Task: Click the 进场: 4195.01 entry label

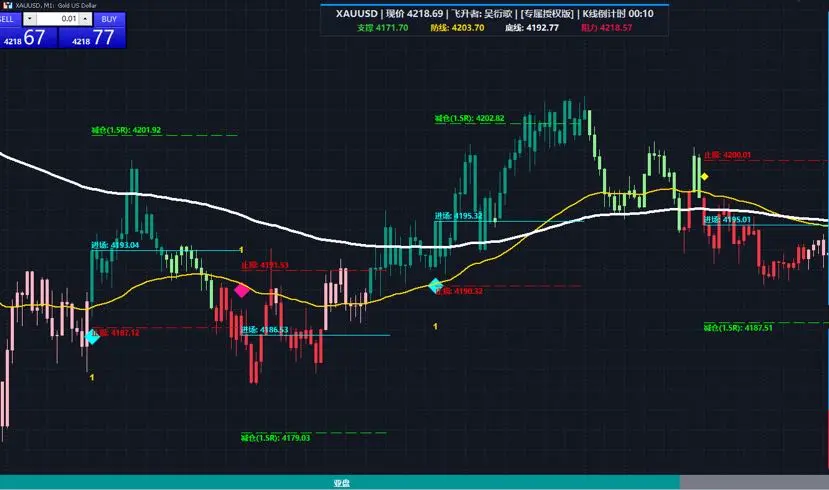Action: (x=727, y=219)
